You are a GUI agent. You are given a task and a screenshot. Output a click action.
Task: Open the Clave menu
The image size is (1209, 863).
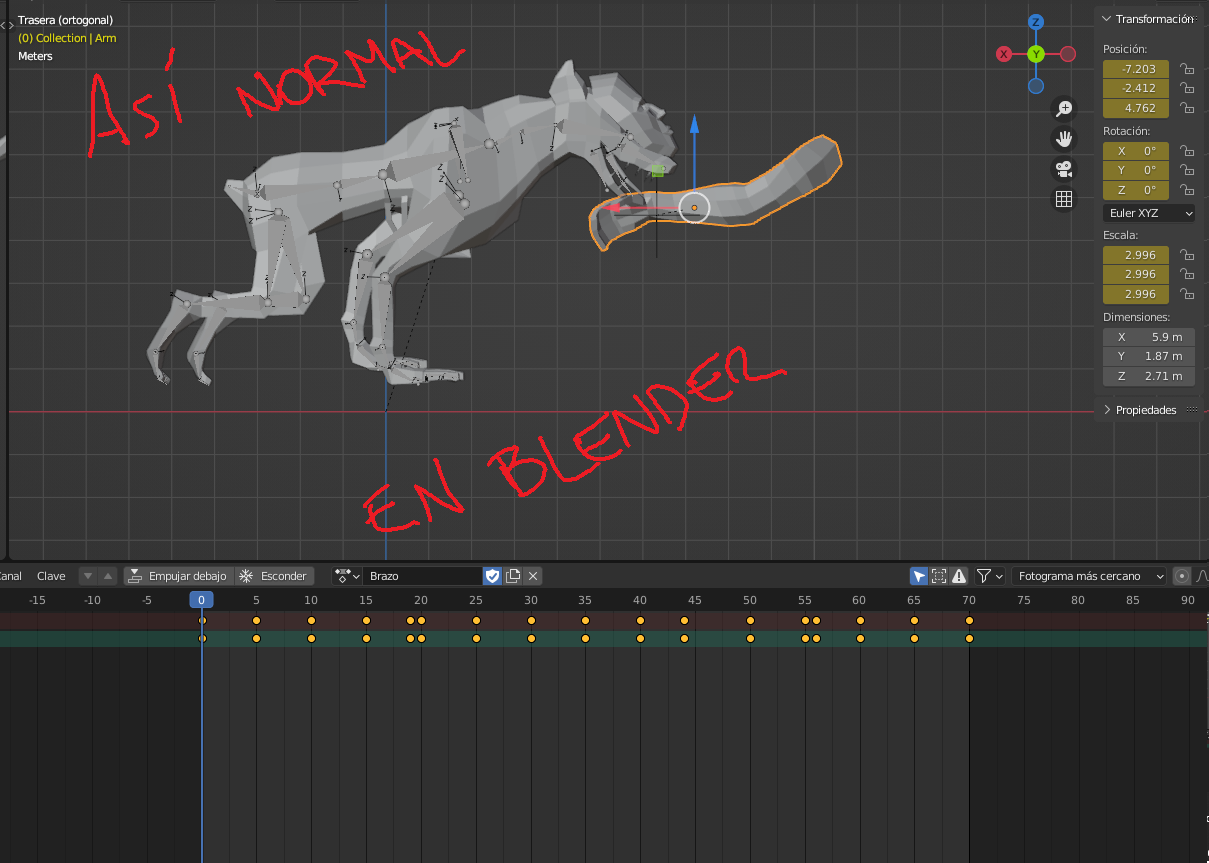coord(51,576)
